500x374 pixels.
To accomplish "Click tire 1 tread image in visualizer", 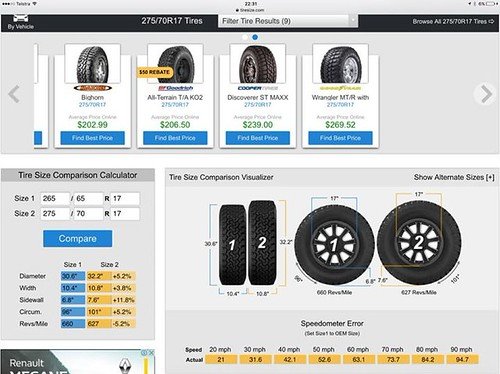I will [x=232, y=245].
